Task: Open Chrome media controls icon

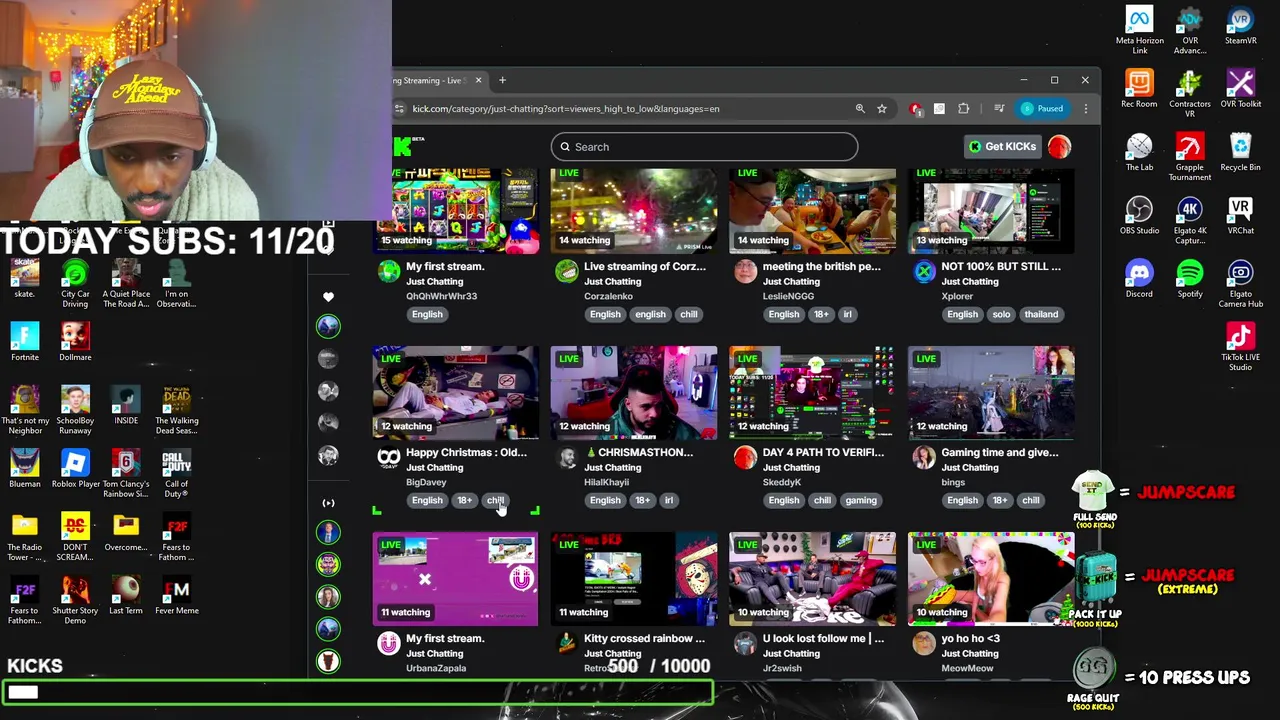Action: tap(998, 109)
